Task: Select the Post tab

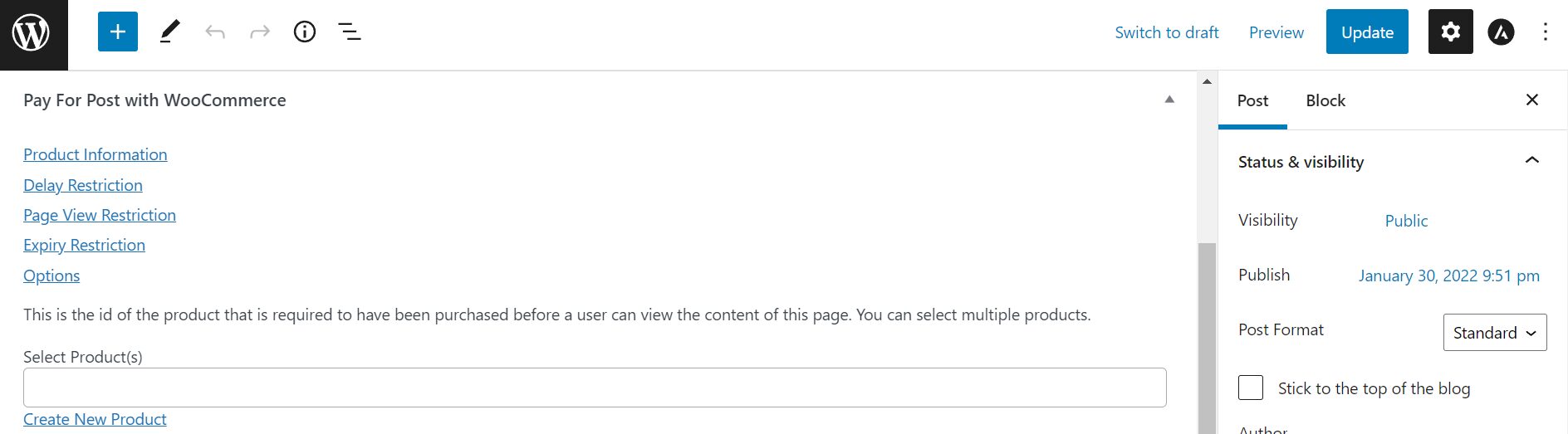Action: [1252, 100]
